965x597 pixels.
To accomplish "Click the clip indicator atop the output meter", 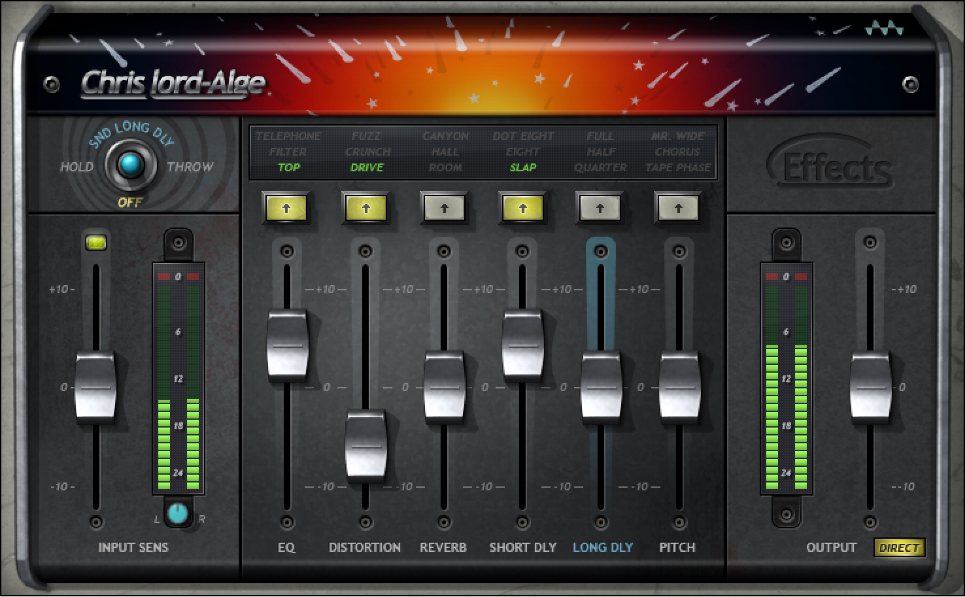I will coord(785,240).
